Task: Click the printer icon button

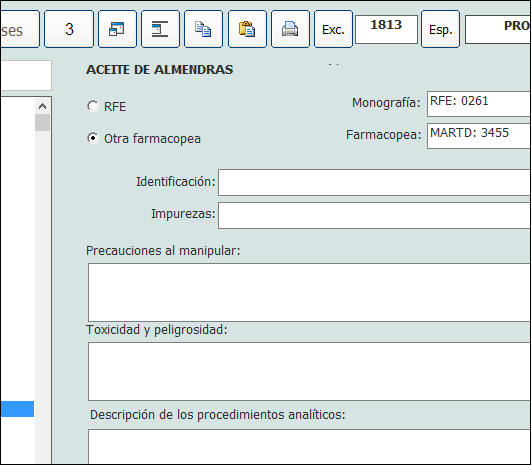Action: [x=290, y=29]
